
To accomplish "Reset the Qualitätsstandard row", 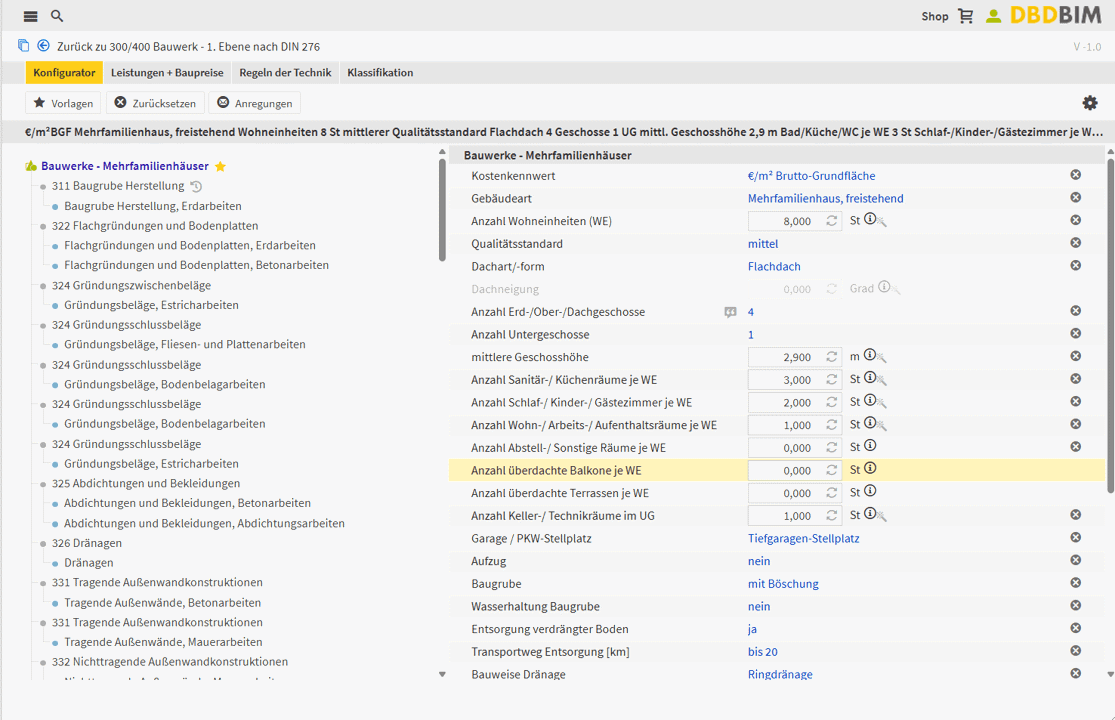I will tap(1076, 243).
